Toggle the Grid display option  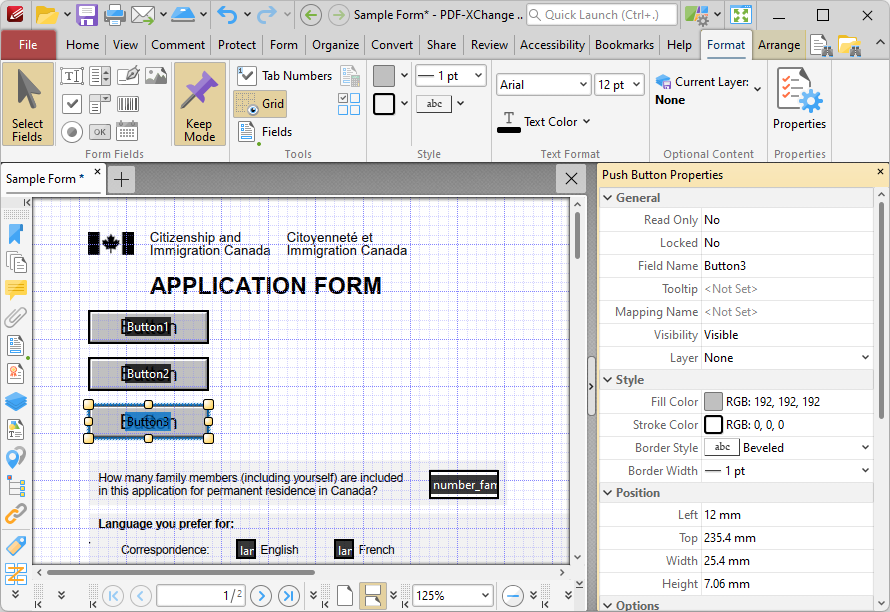pyautogui.click(x=261, y=104)
